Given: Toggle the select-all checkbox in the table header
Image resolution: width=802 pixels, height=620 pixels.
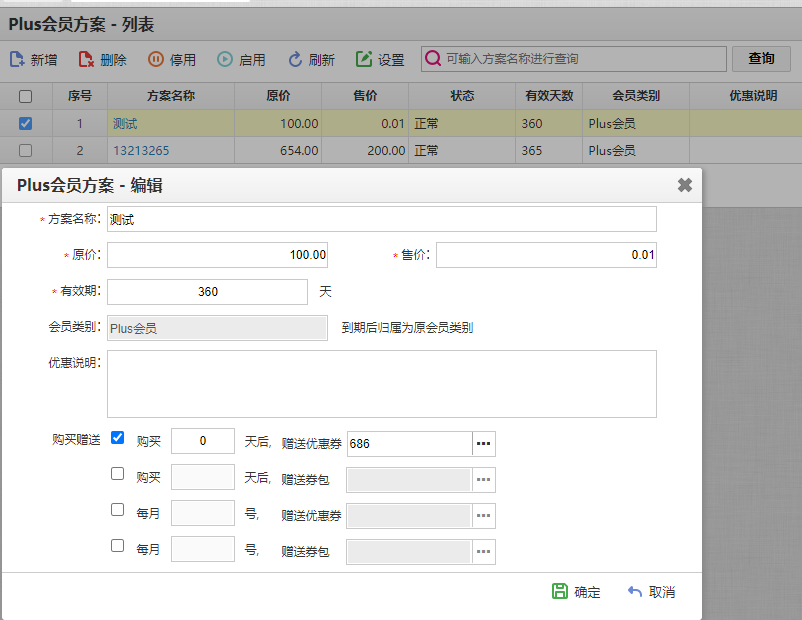Looking at the screenshot, I should pos(25,96).
